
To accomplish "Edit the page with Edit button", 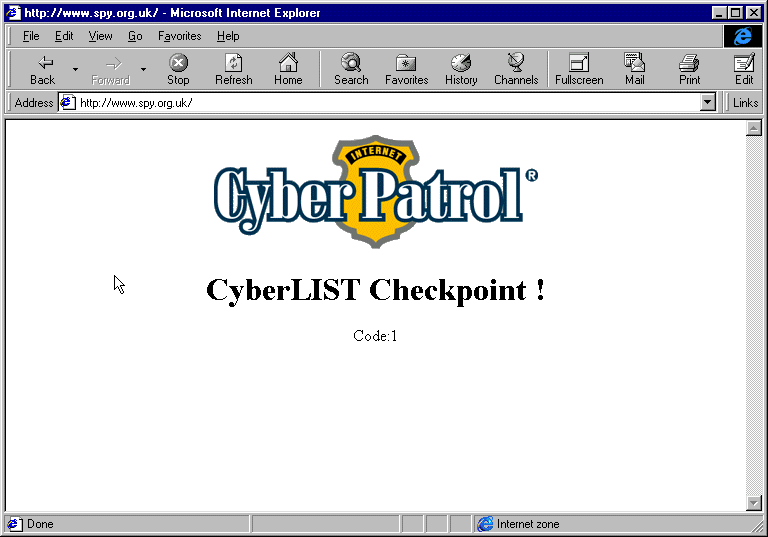I will tap(744, 69).
